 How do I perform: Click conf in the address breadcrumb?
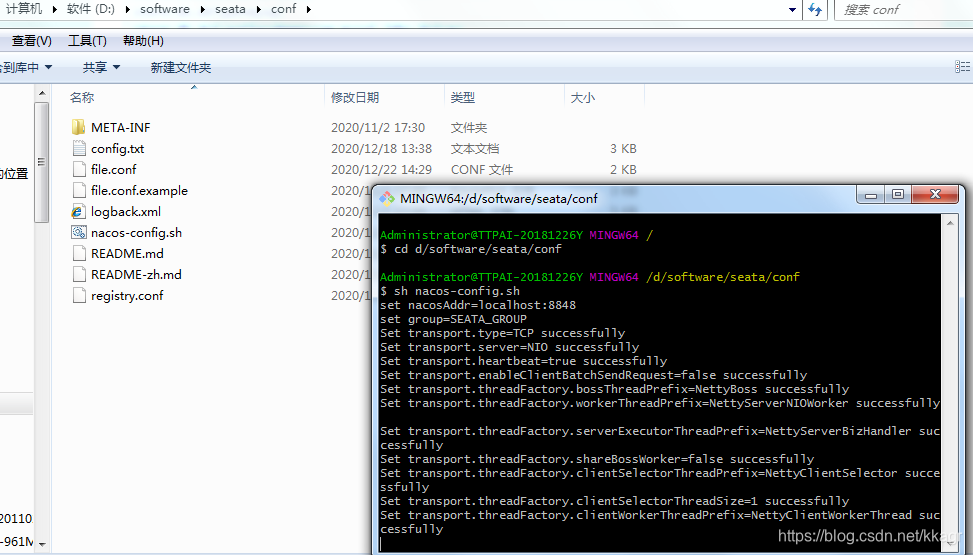pos(284,9)
